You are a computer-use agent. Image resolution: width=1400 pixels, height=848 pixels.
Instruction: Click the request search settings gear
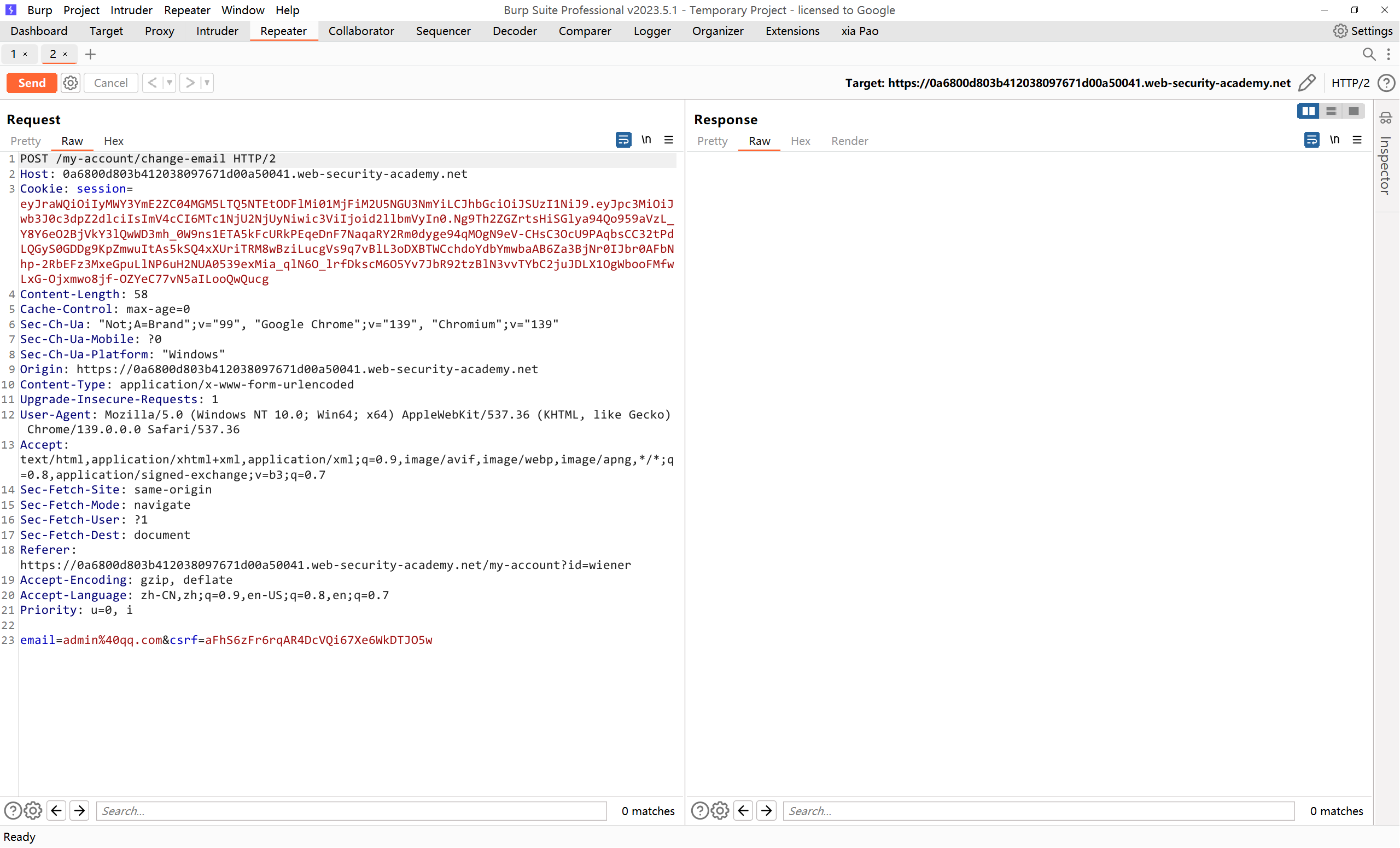(x=33, y=810)
